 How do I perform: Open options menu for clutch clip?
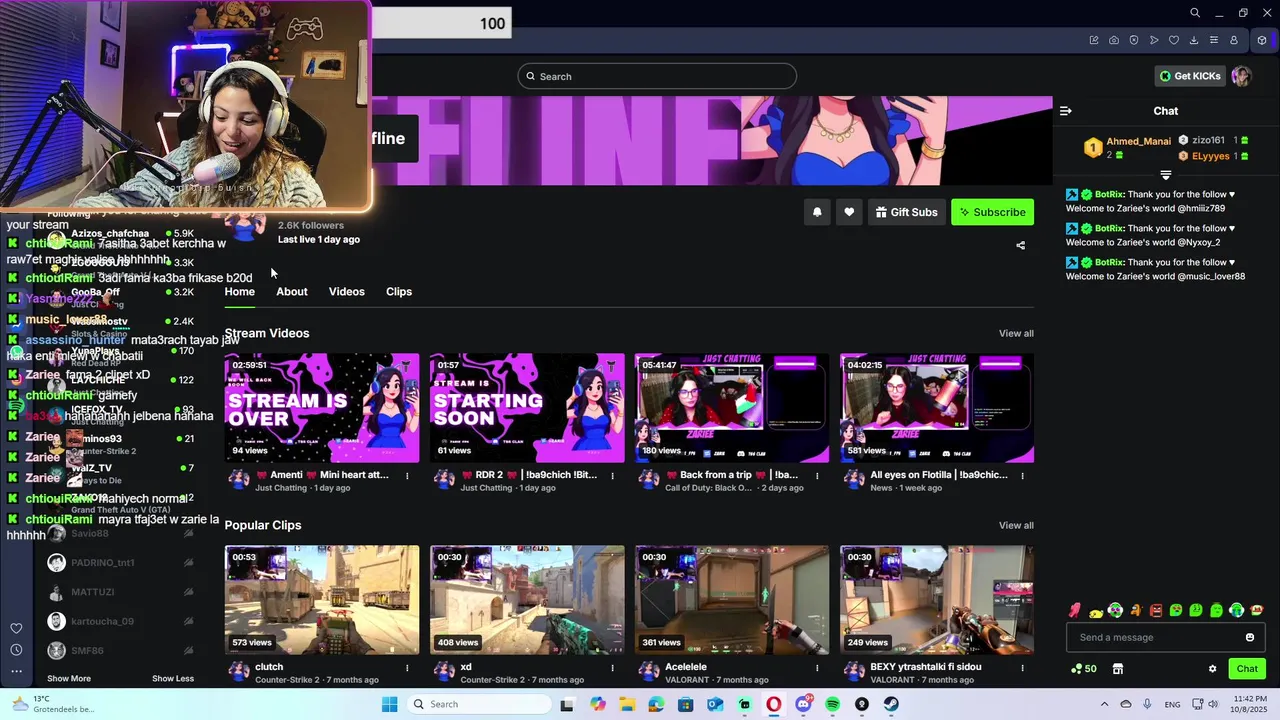pos(407,667)
